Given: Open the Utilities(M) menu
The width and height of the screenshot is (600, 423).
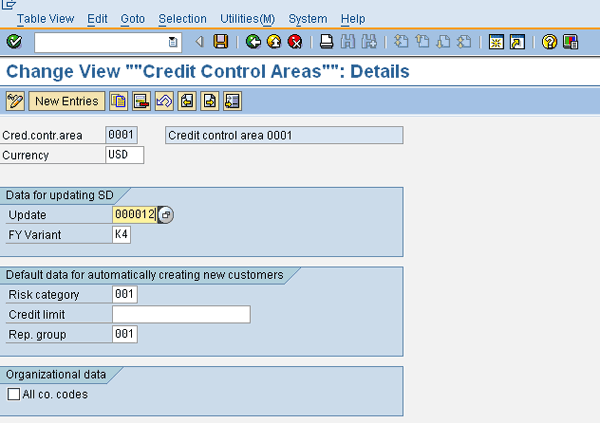Looking at the screenshot, I should click(x=248, y=19).
